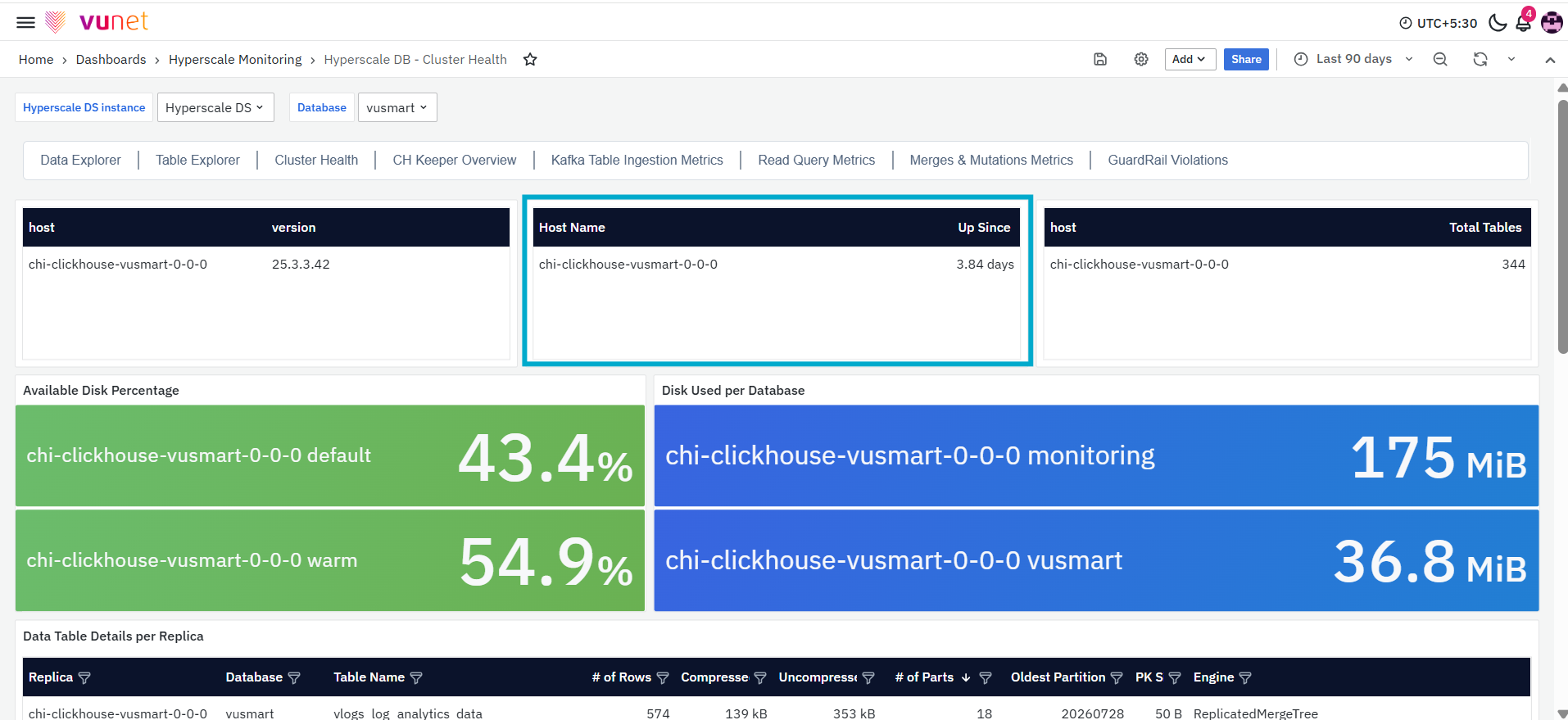The height and width of the screenshot is (720, 1568).
Task: Click the UTC+5:30 timezone indicator
Action: [x=1438, y=23]
